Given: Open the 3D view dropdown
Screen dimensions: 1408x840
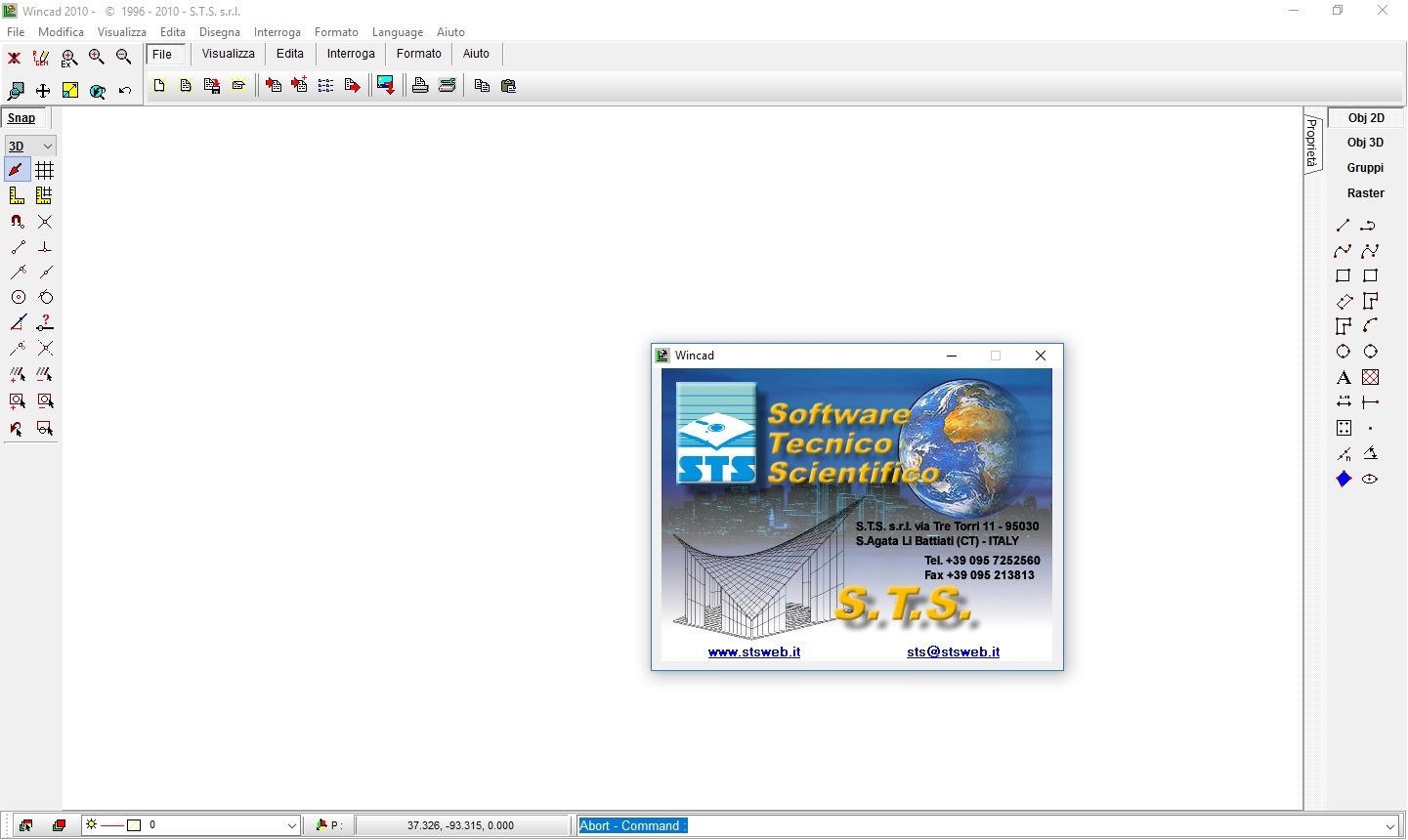Looking at the screenshot, I should pyautogui.click(x=30, y=146).
